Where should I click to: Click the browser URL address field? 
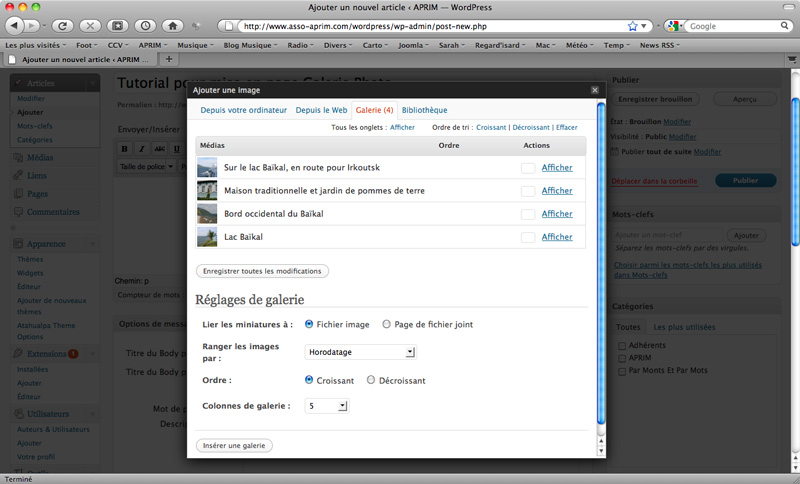pyautogui.click(x=434, y=26)
